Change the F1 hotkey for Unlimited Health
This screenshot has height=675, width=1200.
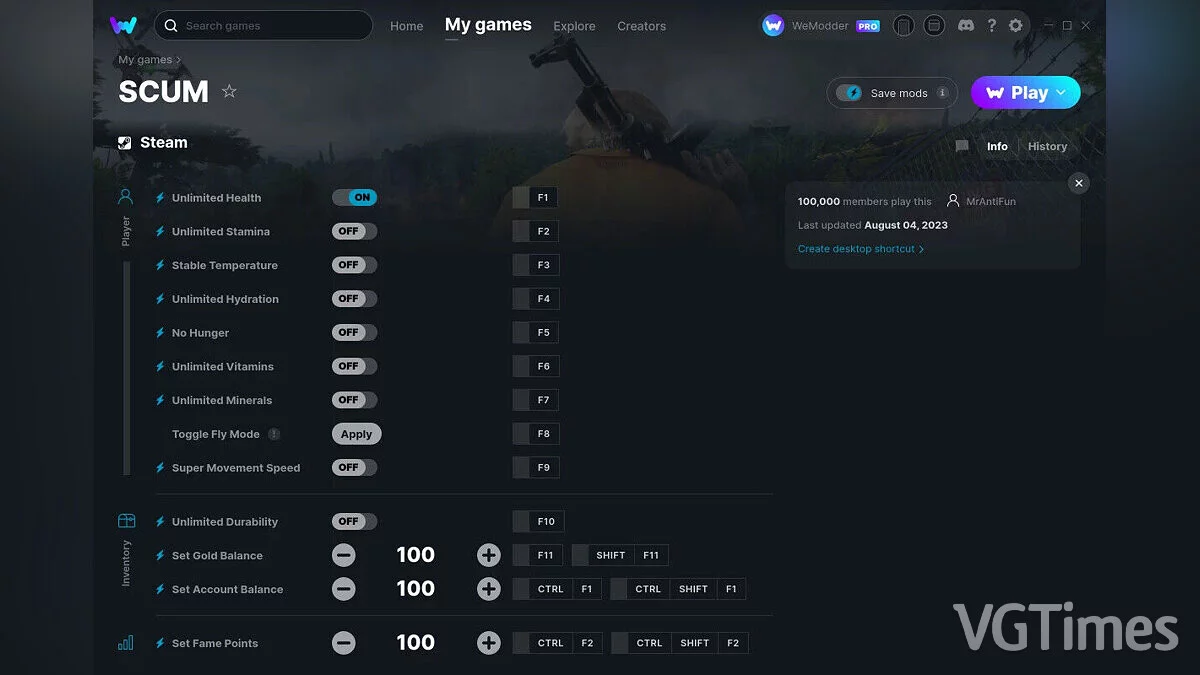(535, 198)
